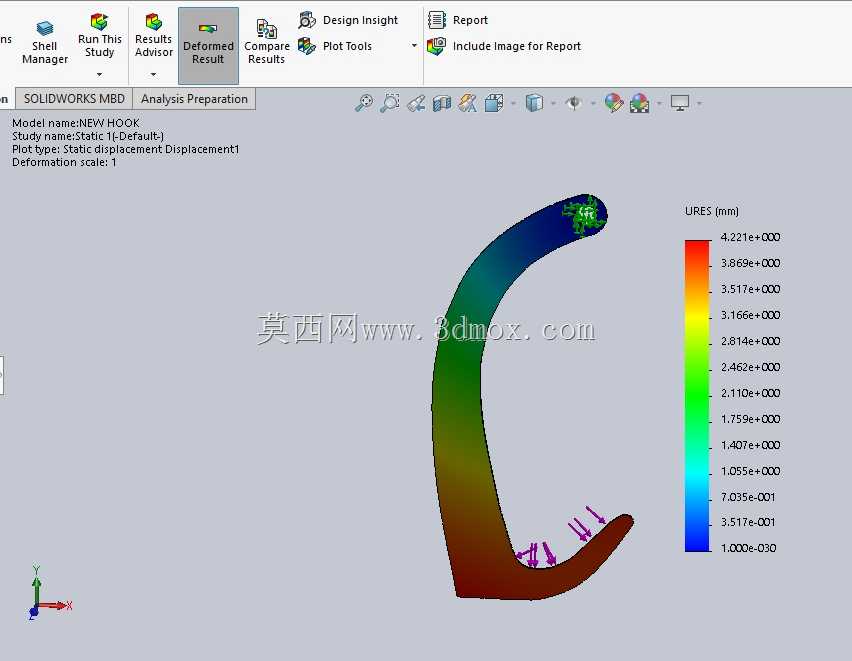Click the legend value 3.869e+000
This screenshot has height=661, width=852.
(x=750, y=263)
